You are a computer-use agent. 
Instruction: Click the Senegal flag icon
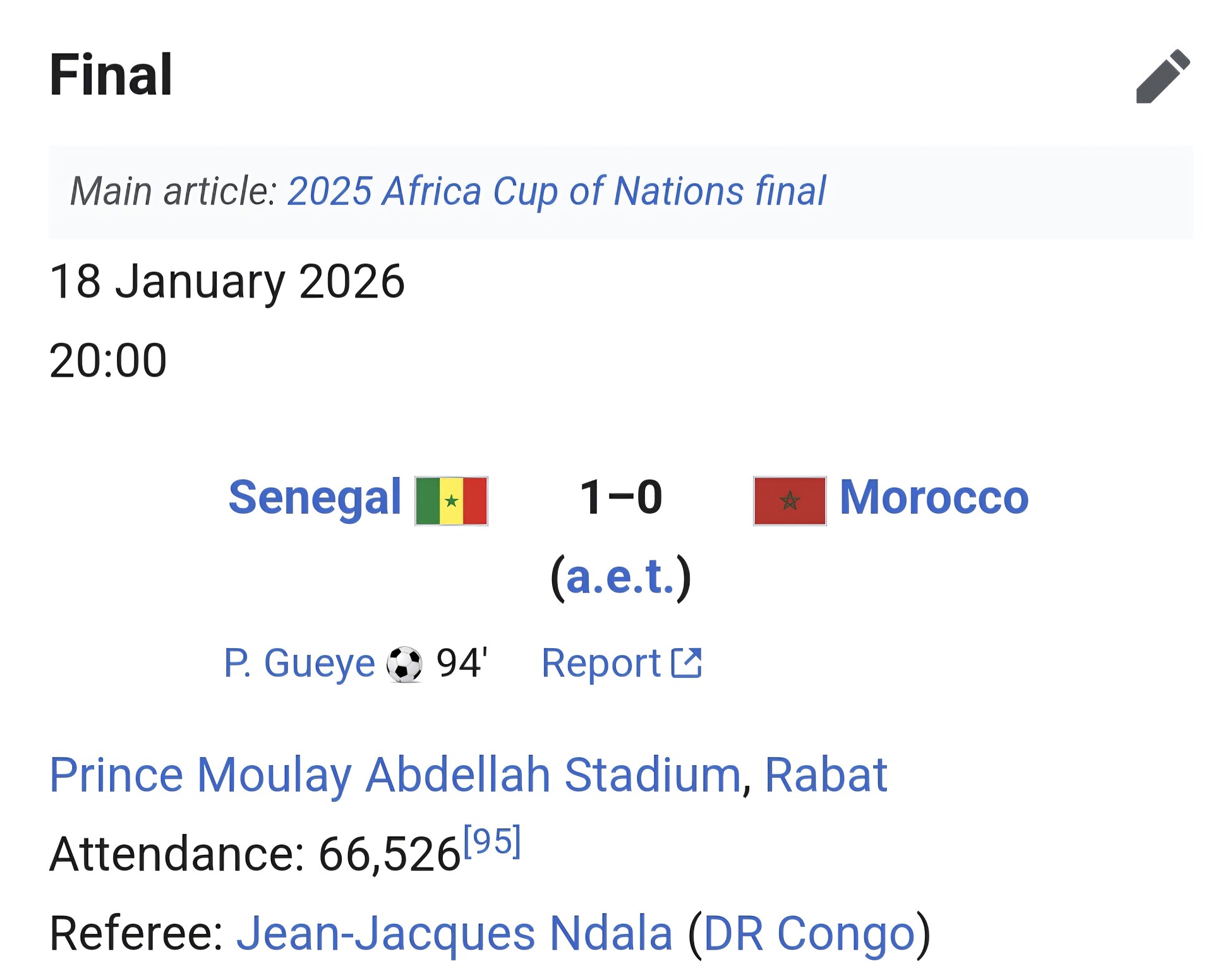point(451,500)
